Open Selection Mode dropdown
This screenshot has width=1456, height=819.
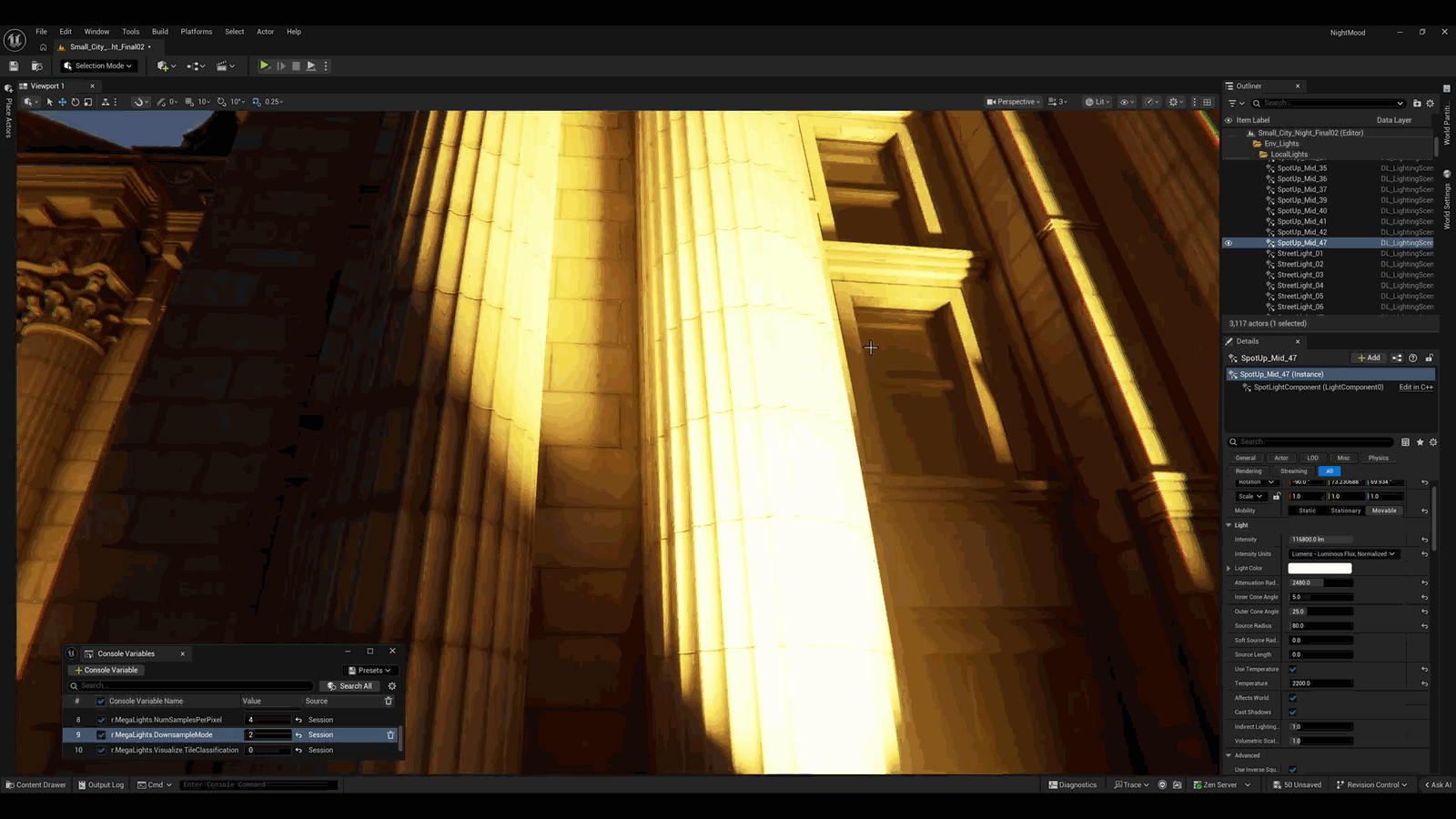tap(98, 66)
